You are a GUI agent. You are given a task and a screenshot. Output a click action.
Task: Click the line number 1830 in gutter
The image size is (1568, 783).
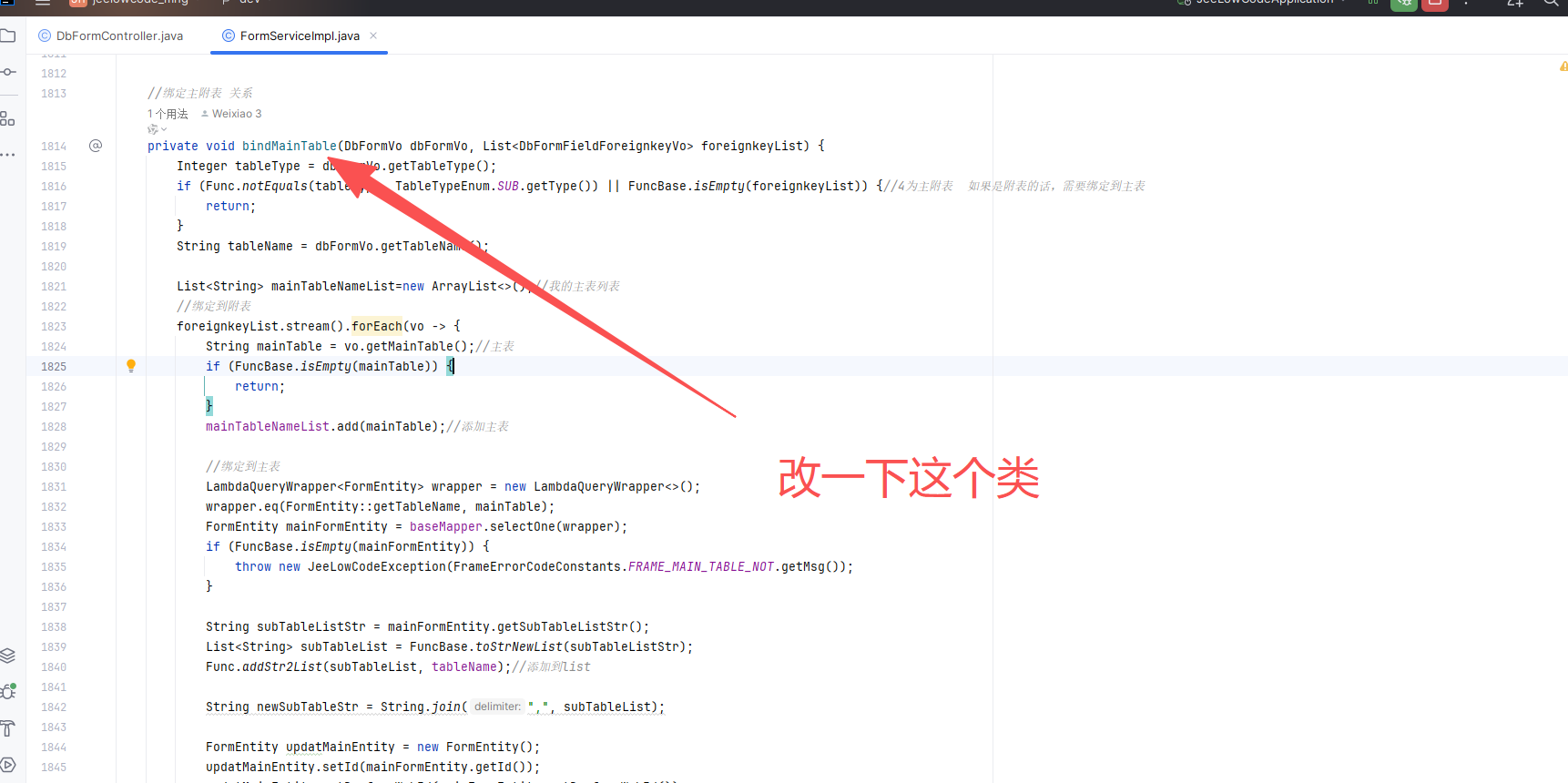pyautogui.click(x=54, y=466)
